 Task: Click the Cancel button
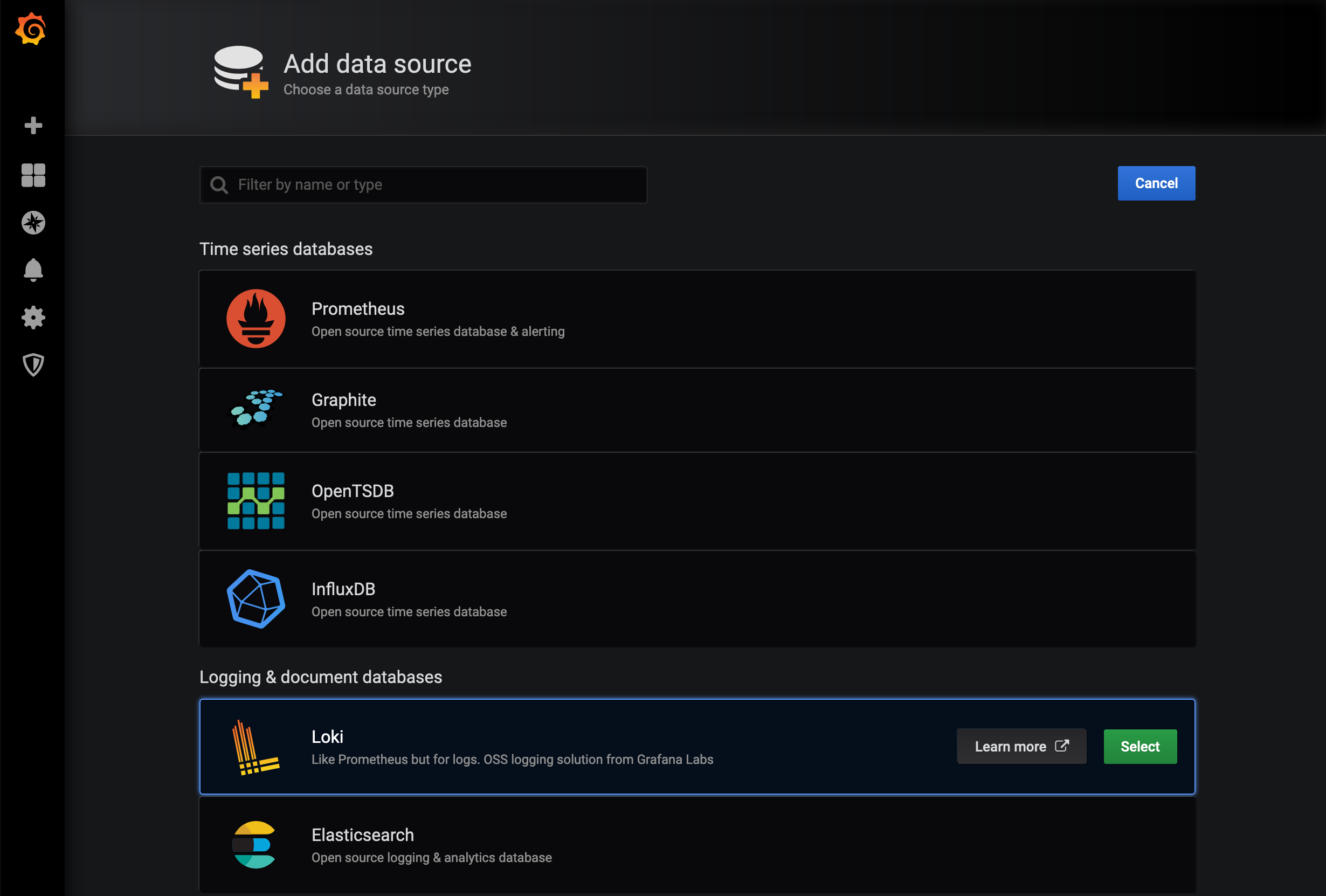tap(1156, 183)
